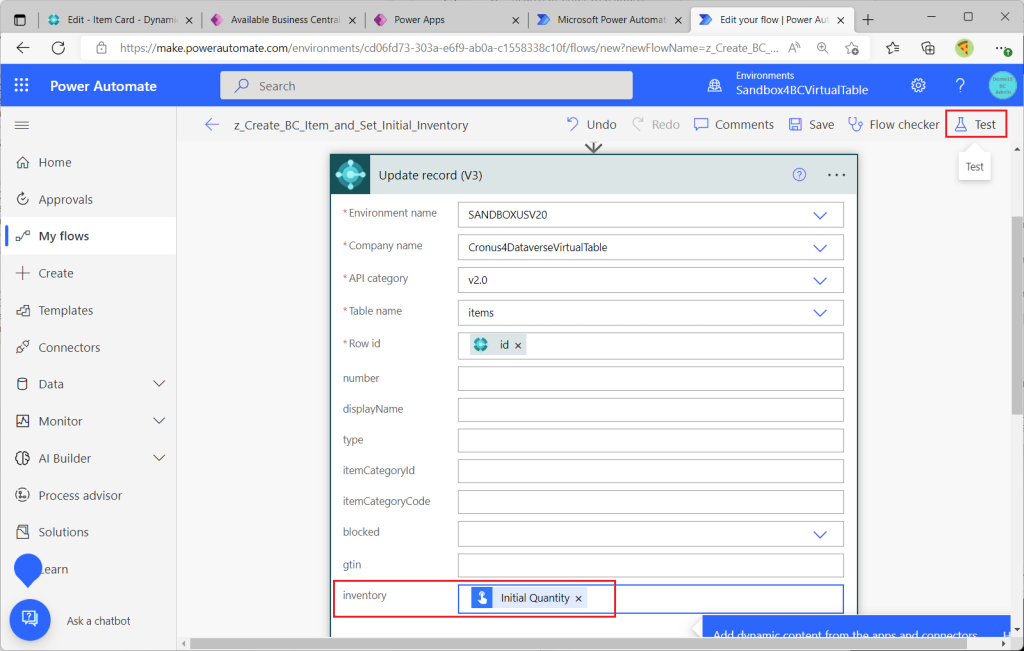
Task: Click the browser address bar URL
Action: tap(449, 48)
